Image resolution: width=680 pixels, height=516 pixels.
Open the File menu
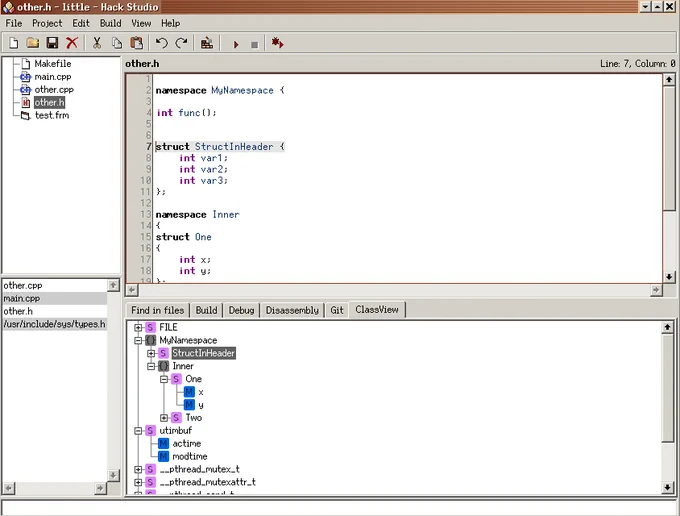(14, 23)
